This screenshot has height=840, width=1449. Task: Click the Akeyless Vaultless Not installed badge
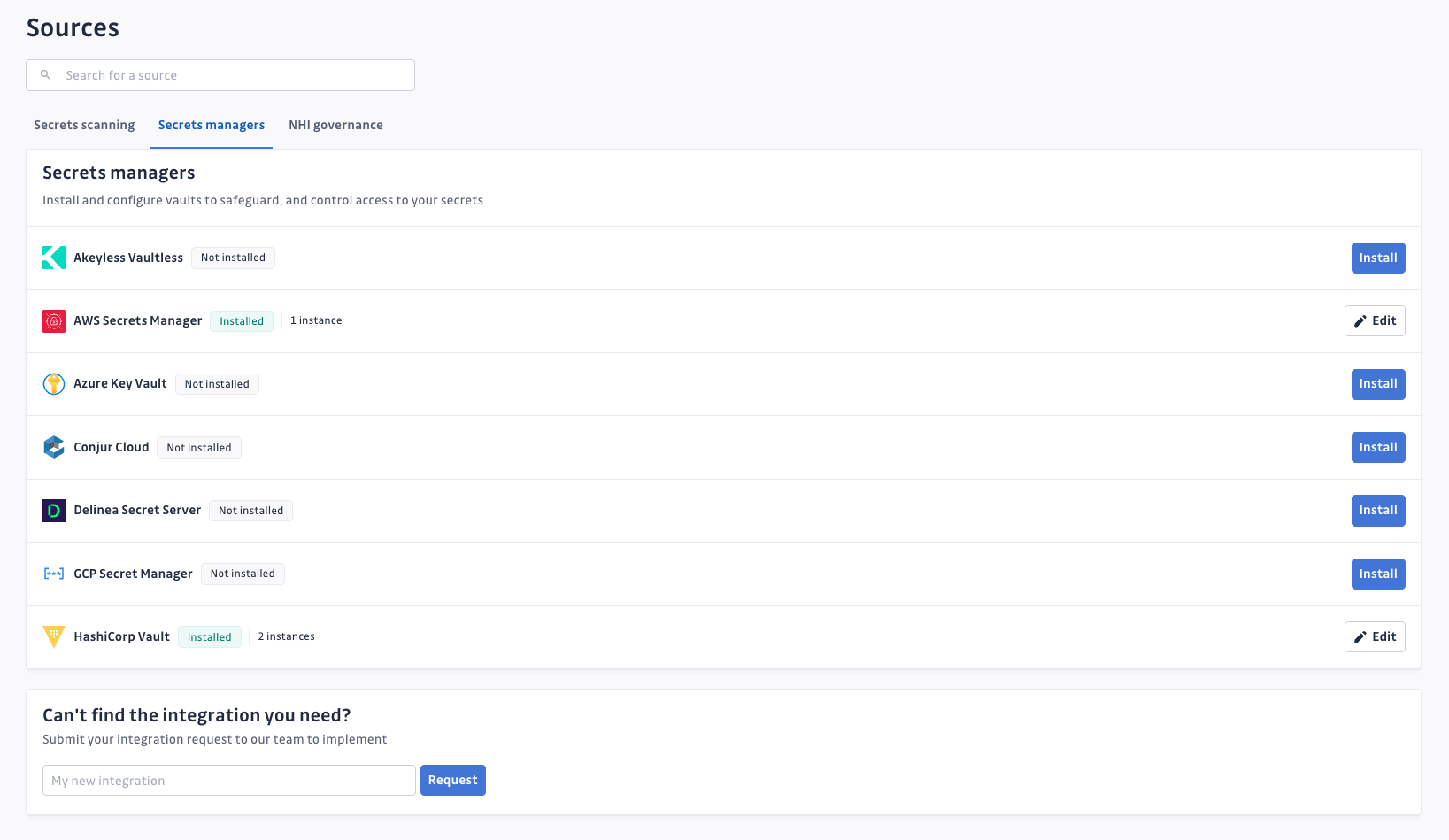coord(233,258)
